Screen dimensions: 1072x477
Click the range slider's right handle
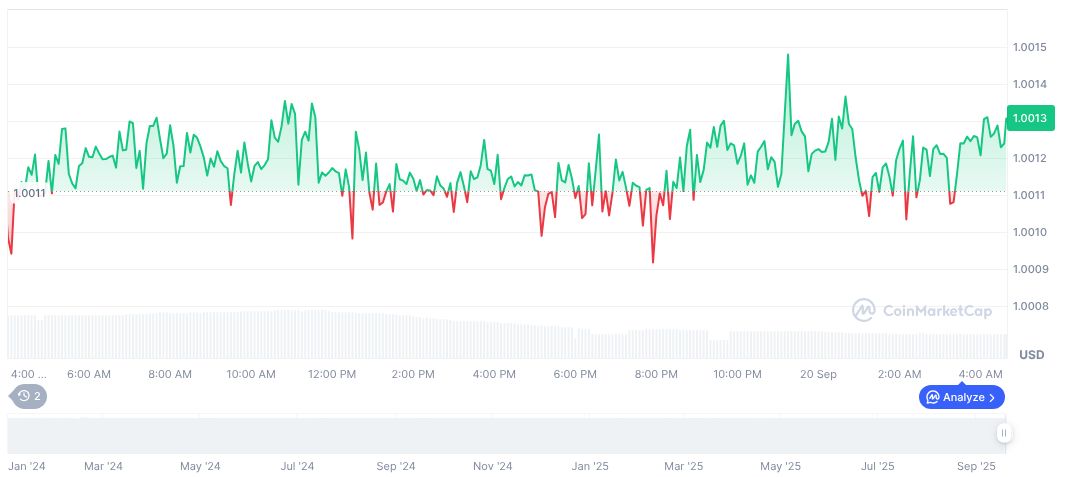point(1003,433)
